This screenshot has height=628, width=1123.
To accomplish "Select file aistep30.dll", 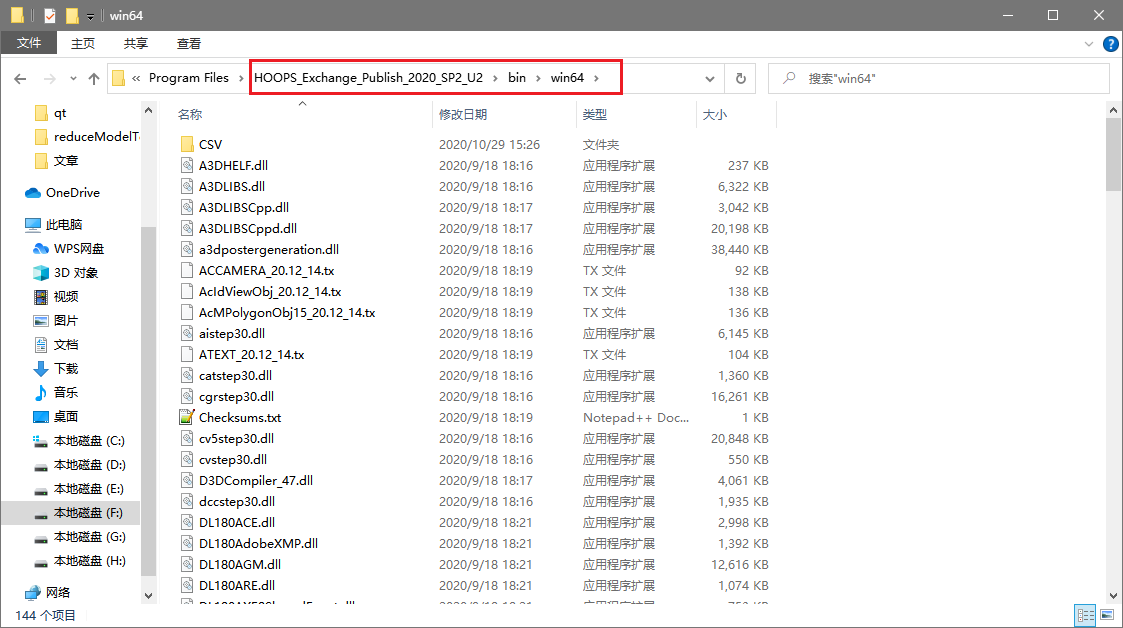I will tap(231, 334).
